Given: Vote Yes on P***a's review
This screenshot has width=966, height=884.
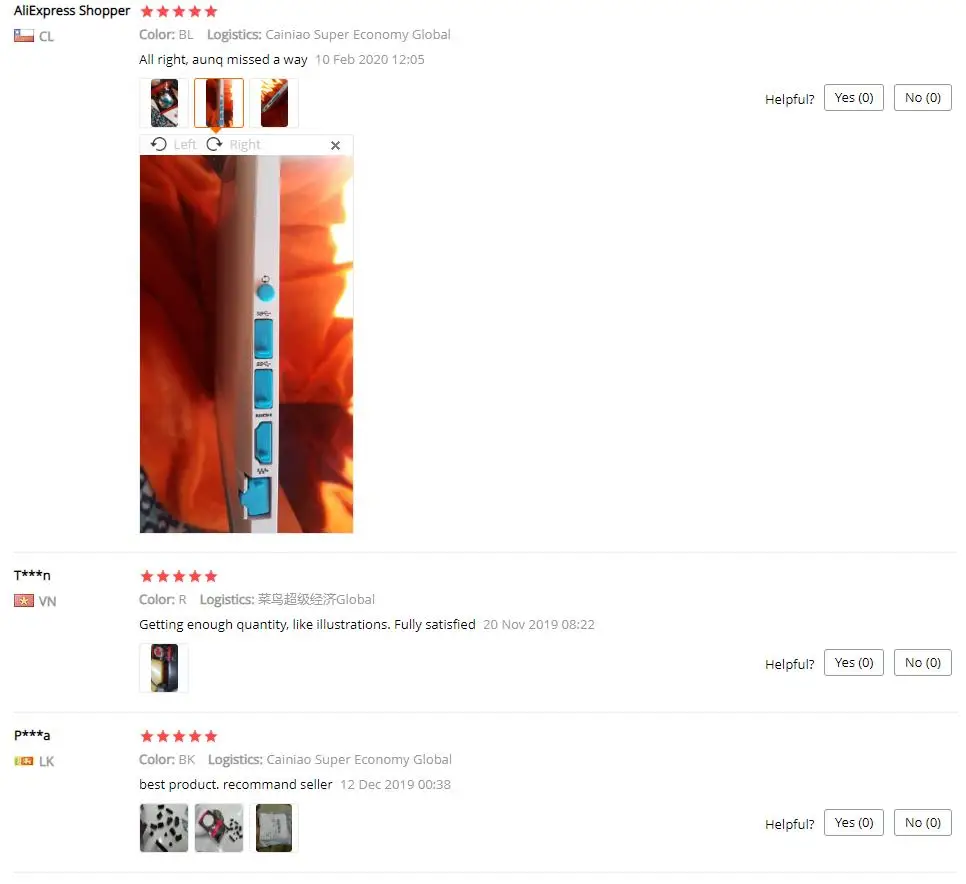Looking at the screenshot, I should click(x=854, y=822).
